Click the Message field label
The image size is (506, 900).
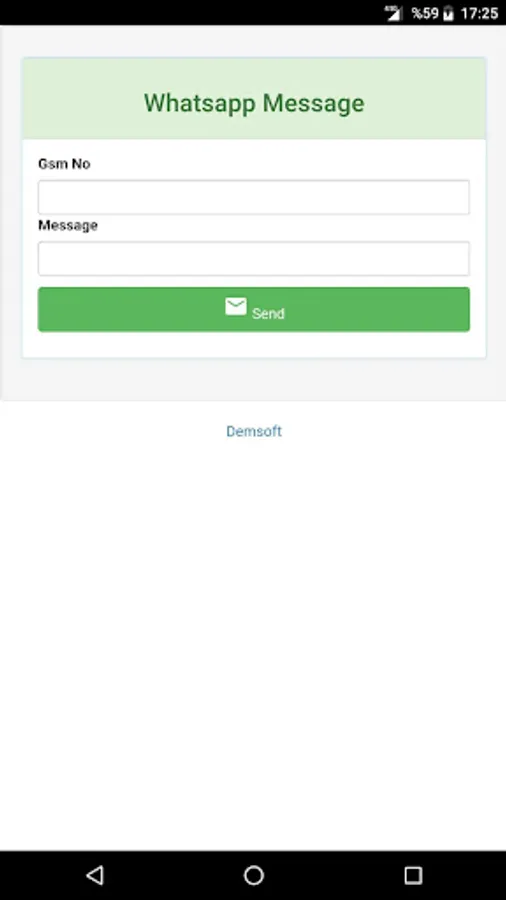click(68, 225)
